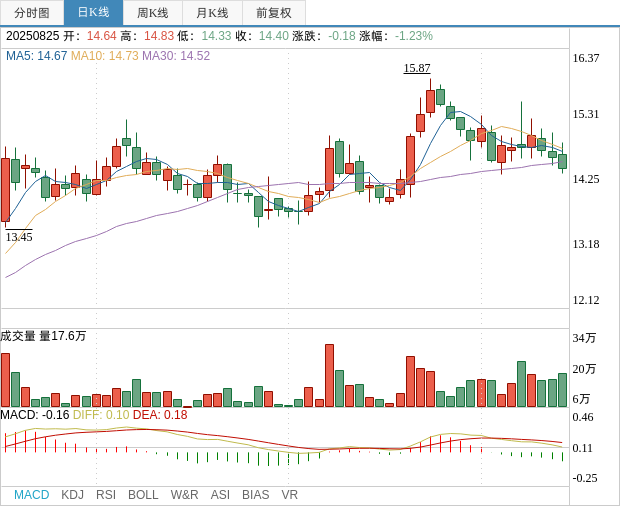Click the DIFF: 0.10 value
This screenshot has width=620, height=506.
point(101,415)
